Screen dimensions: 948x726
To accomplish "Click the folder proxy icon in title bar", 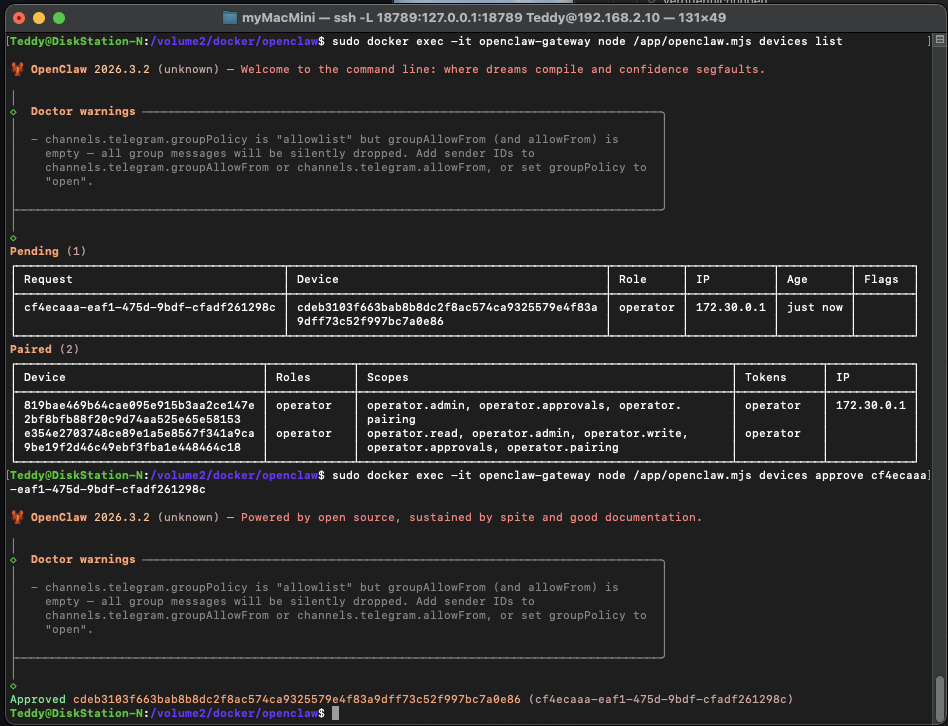I will click(x=229, y=18).
